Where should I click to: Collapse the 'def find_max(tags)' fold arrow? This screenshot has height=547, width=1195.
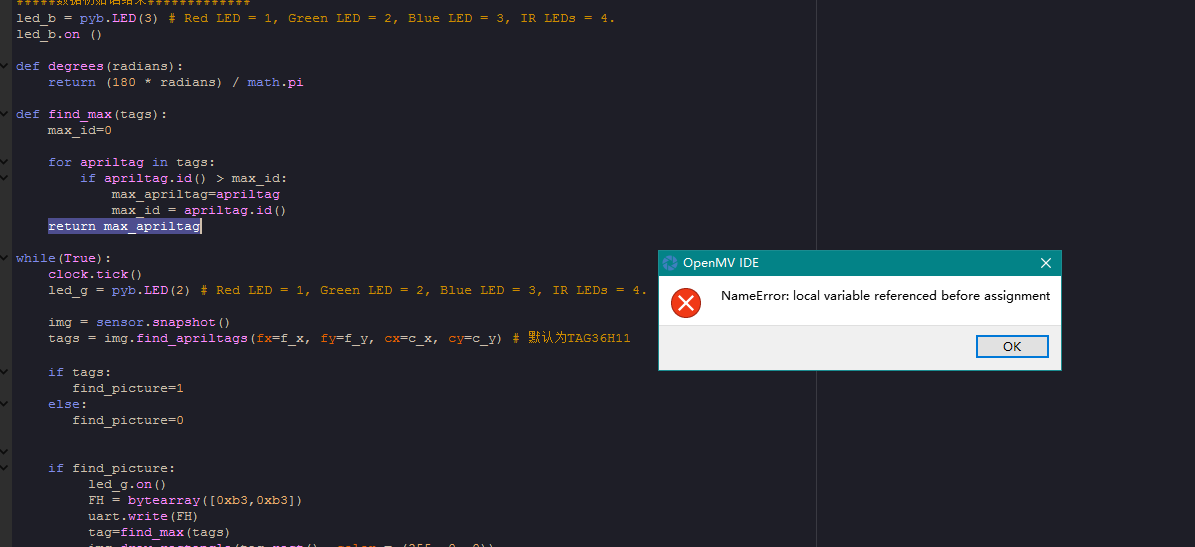click(4, 114)
